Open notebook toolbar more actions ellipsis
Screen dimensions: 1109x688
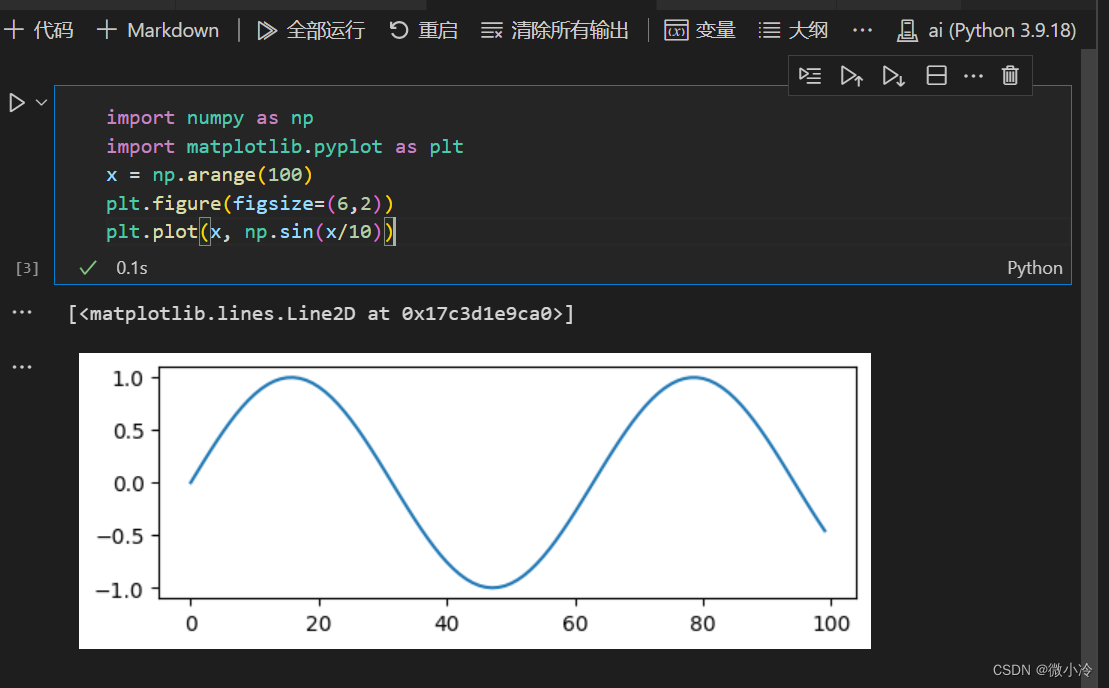tap(862, 30)
